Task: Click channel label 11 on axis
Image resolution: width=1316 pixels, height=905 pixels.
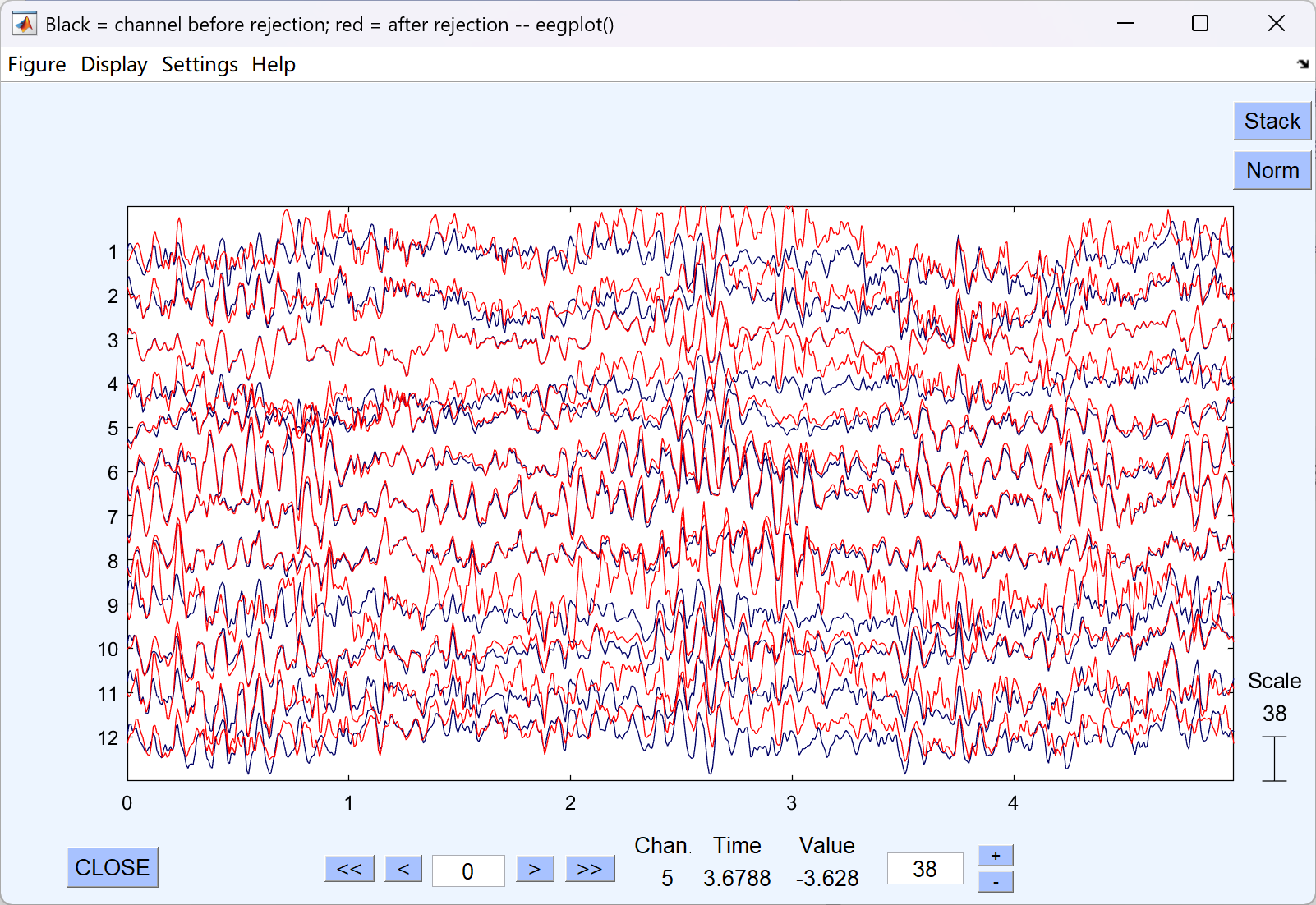Action: pyautogui.click(x=108, y=694)
